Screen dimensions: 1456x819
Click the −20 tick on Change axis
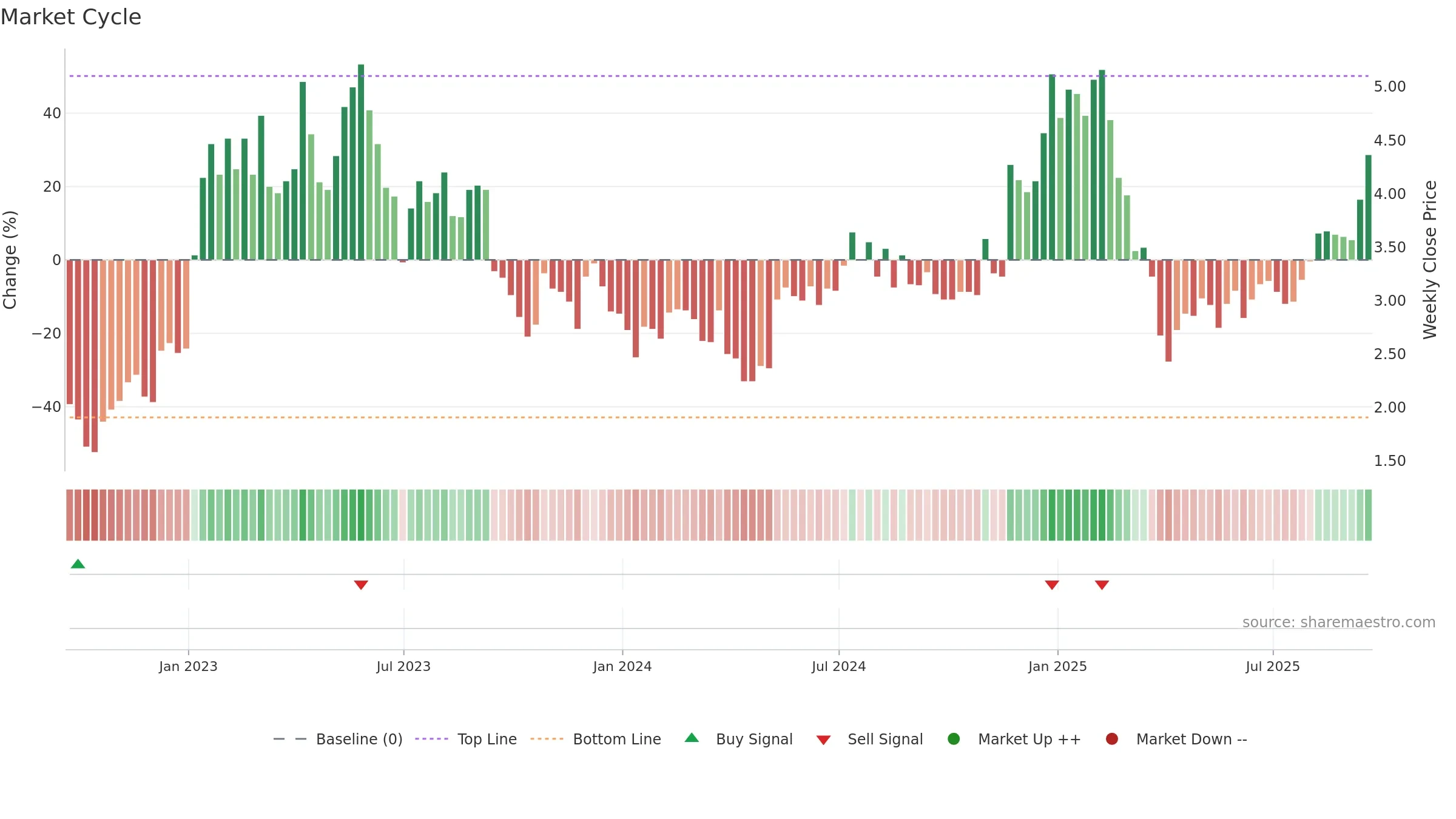pos(46,334)
